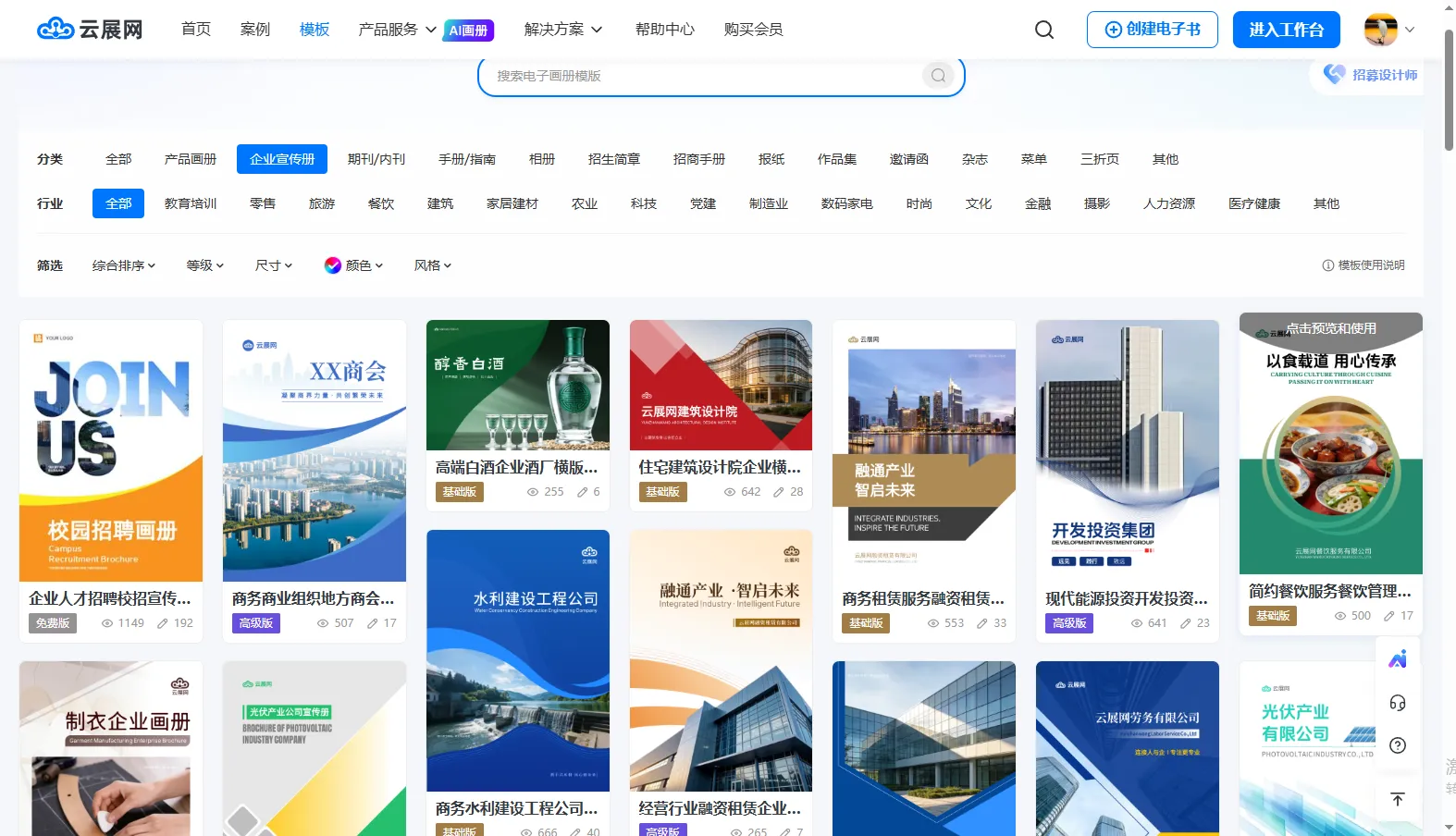Image resolution: width=1456 pixels, height=836 pixels.
Task: Expand 产品服务 dropdown menu
Action: (x=398, y=30)
